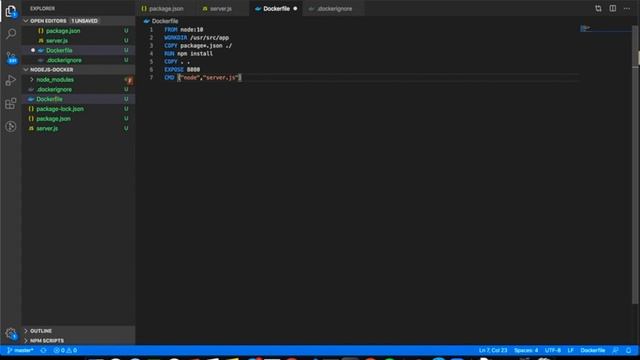The height and width of the screenshot is (360, 640).
Task: Expand the Outline section
Action: tap(26, 331)
